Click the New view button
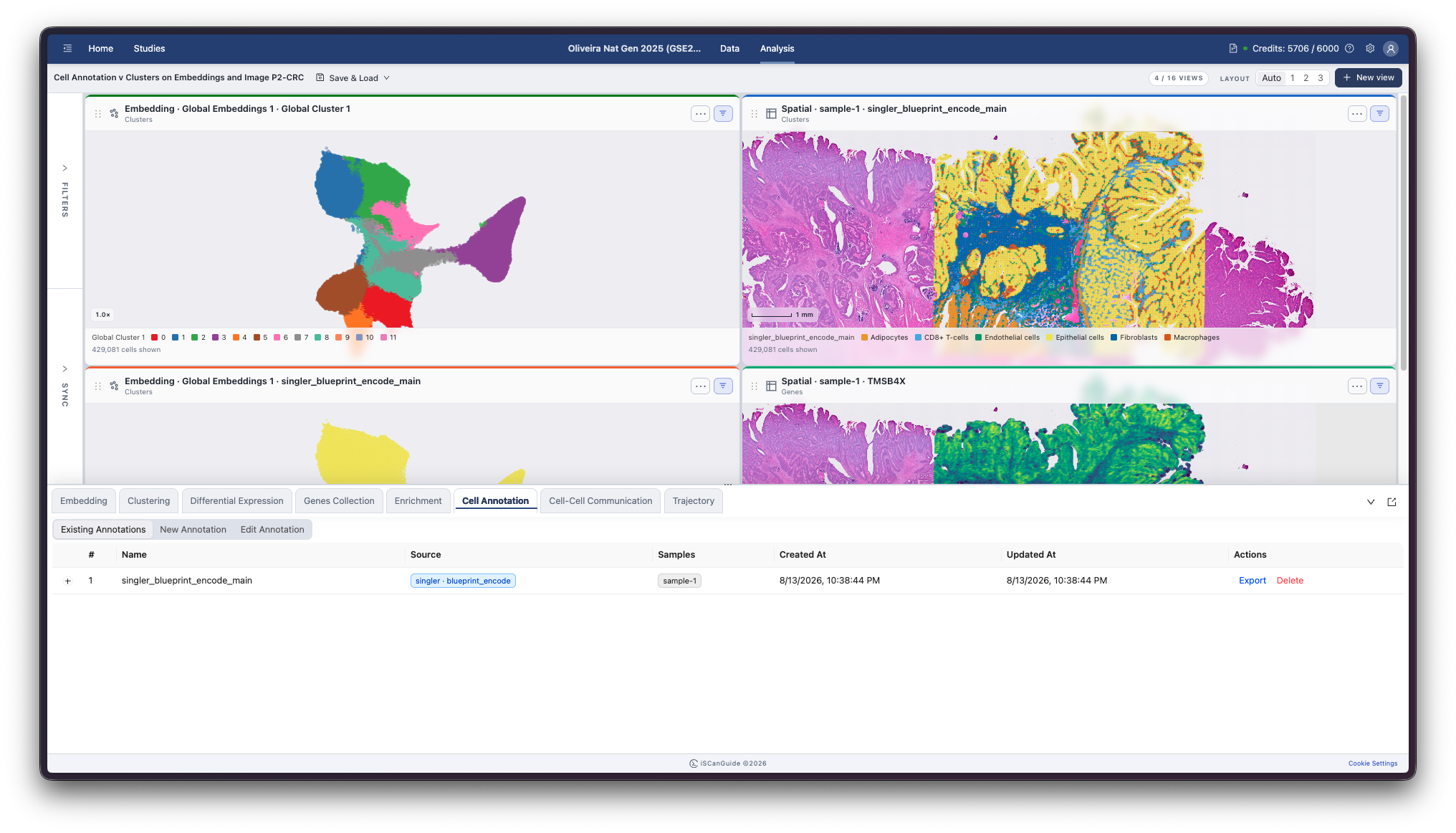This screenshot has height=833, width=1456. [1368, 77]
